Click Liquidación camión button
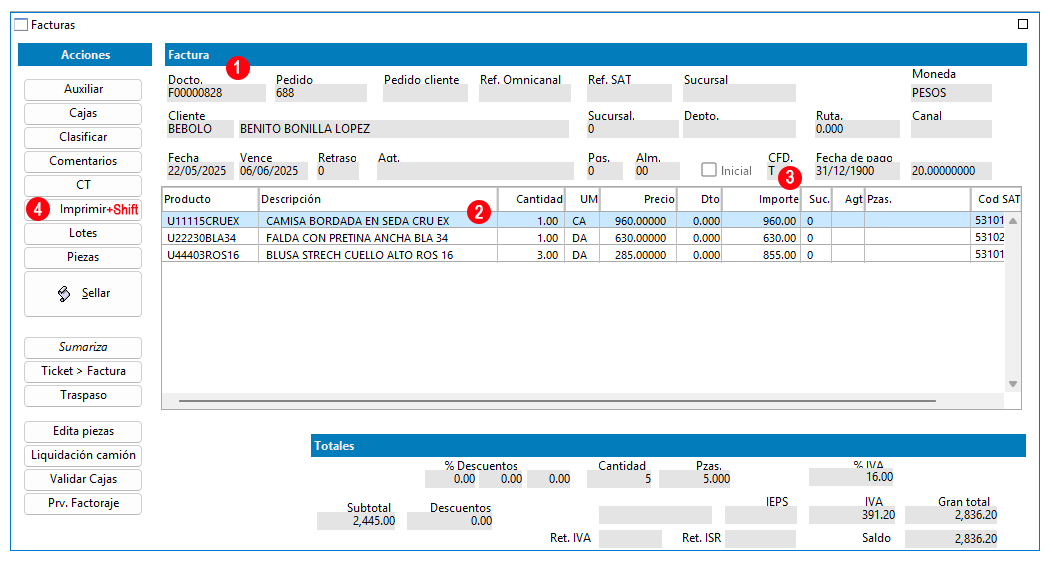The height and width of the screenshot is (561, 1053). point(83,456)
